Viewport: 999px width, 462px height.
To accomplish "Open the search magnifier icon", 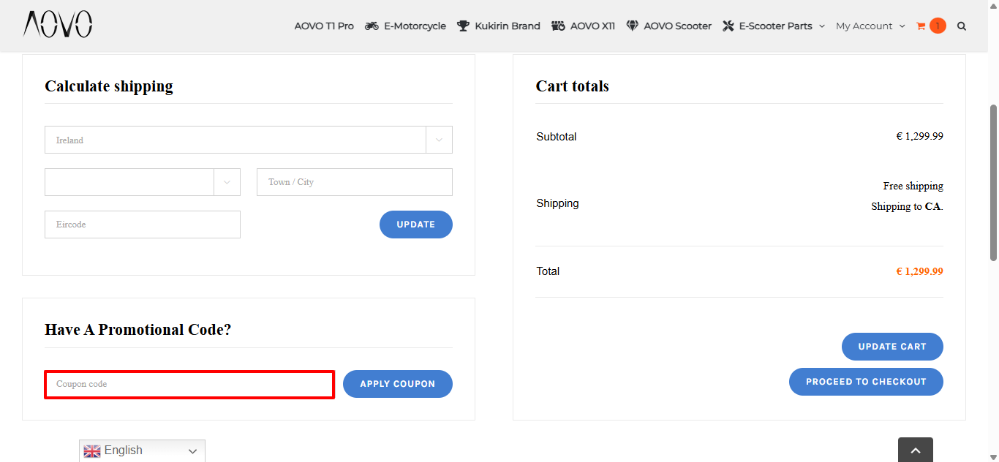I will tap(961, 26).
